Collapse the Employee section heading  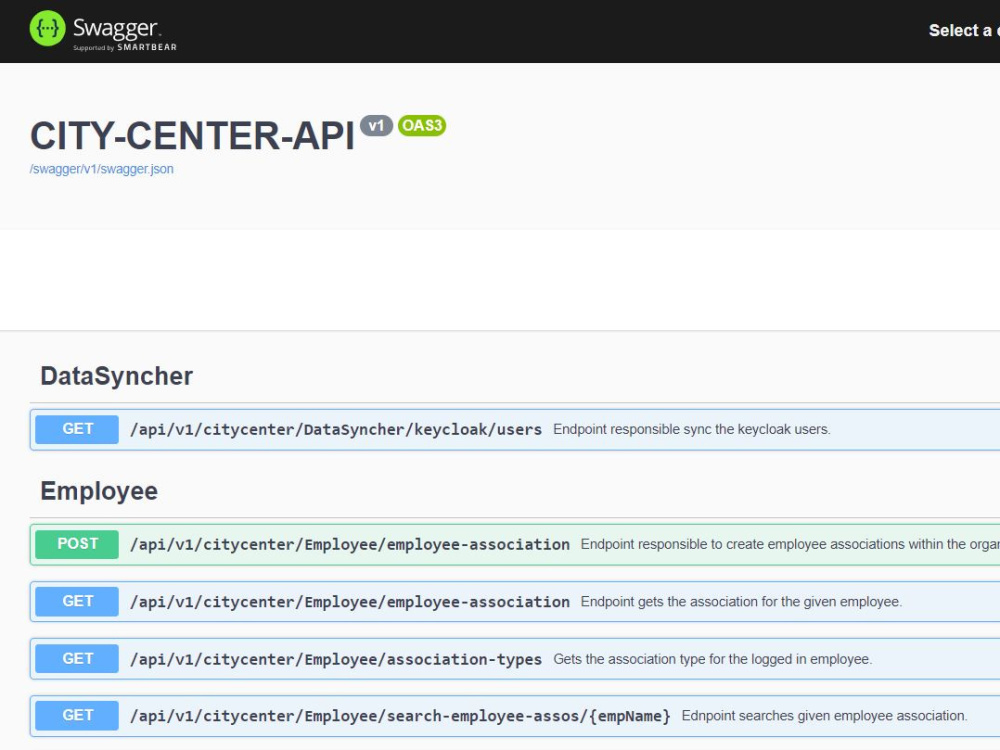point(99,491)
